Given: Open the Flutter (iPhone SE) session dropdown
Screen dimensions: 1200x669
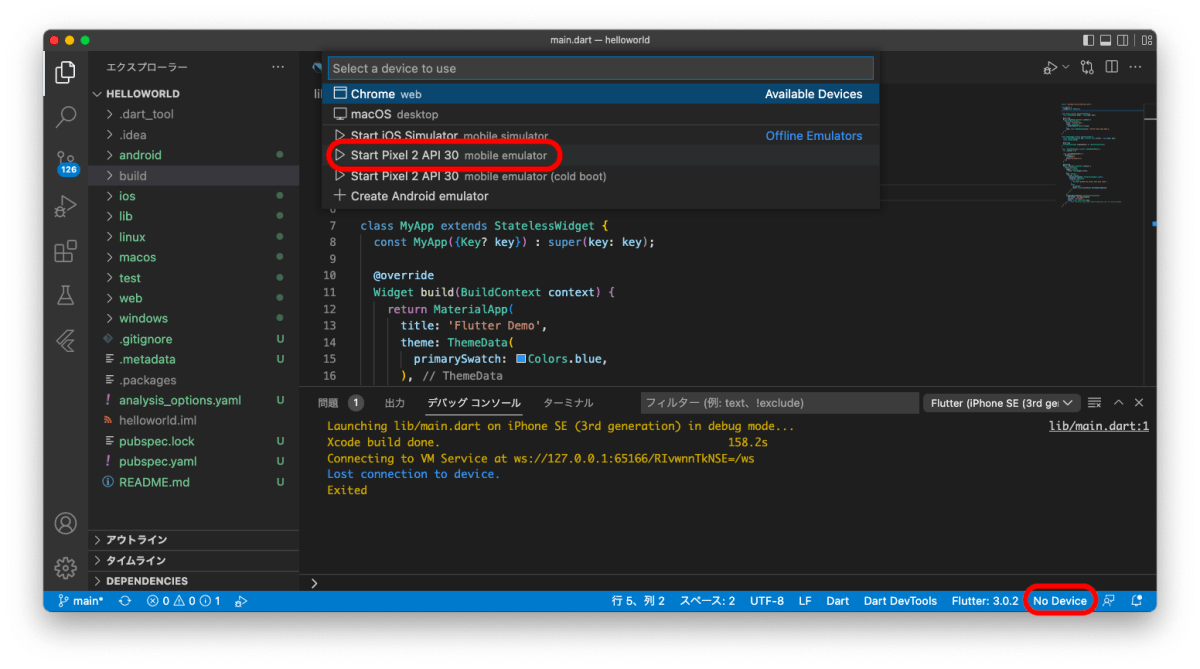Looking at the screenshot, I should pos(1002,403).
